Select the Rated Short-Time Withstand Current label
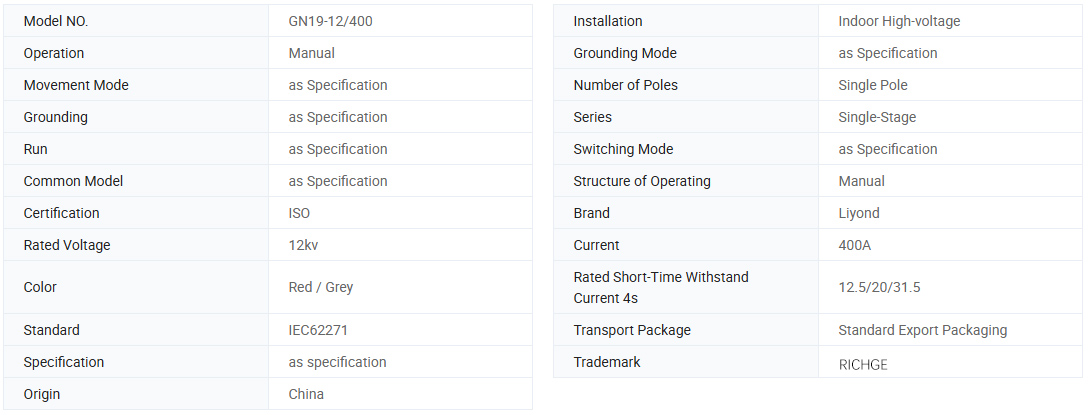 click(660, 287)
